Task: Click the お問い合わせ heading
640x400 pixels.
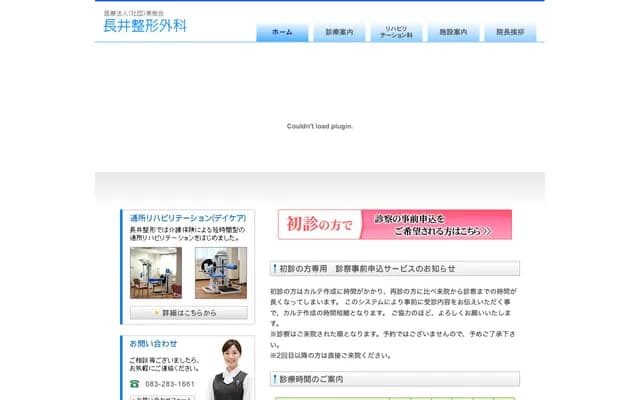Action: pyautogui.click(x=153, y=344)
